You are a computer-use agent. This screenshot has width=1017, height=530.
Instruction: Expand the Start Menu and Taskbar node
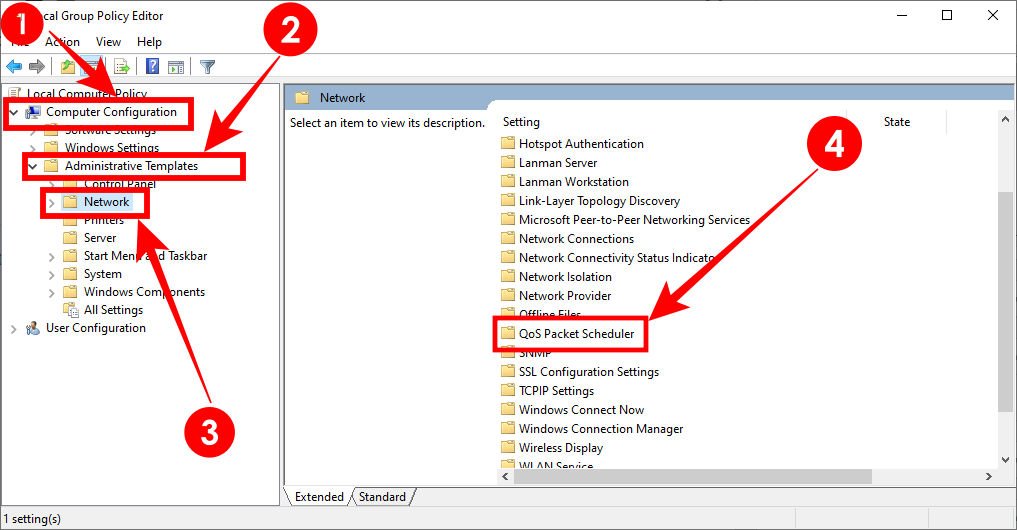[51, 256]
